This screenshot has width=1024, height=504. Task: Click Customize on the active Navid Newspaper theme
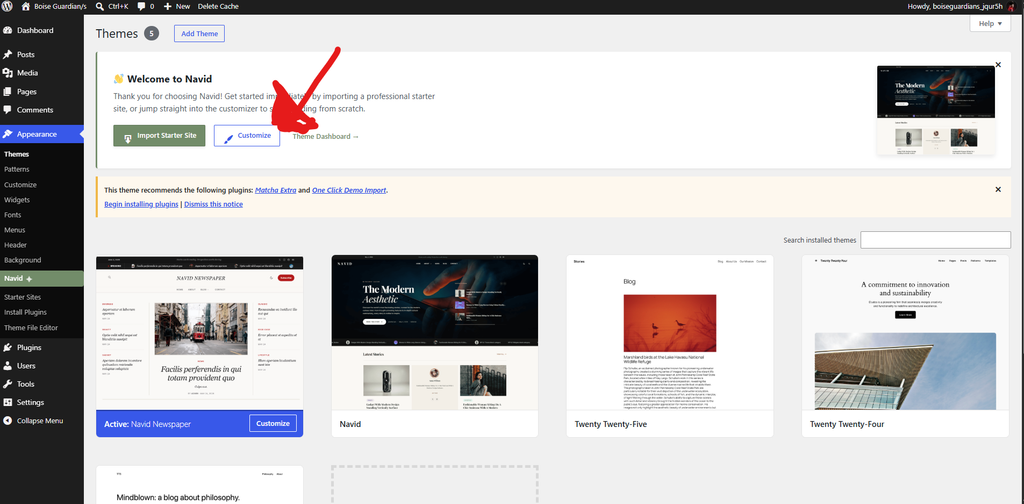click(x=272, y=424)
